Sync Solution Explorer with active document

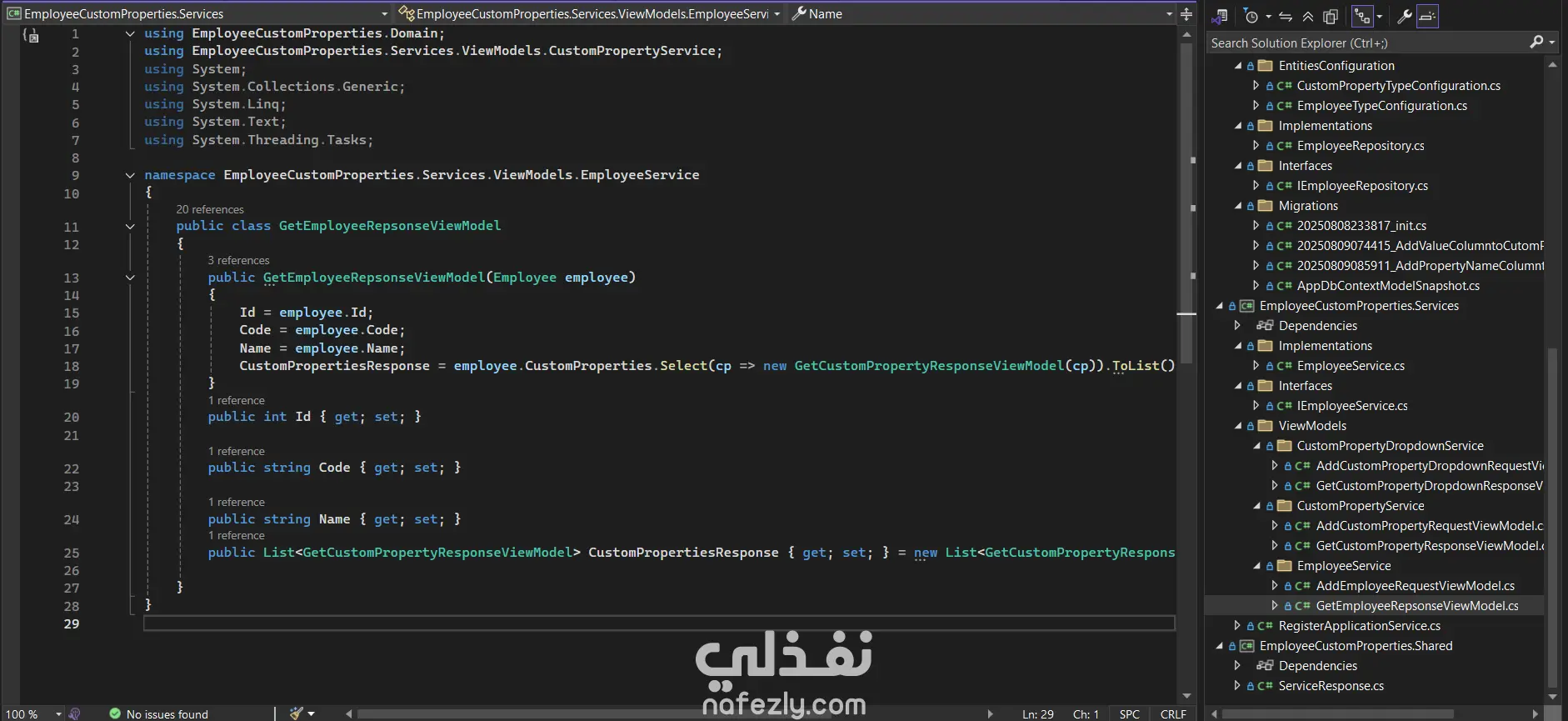pos(1286,16)
